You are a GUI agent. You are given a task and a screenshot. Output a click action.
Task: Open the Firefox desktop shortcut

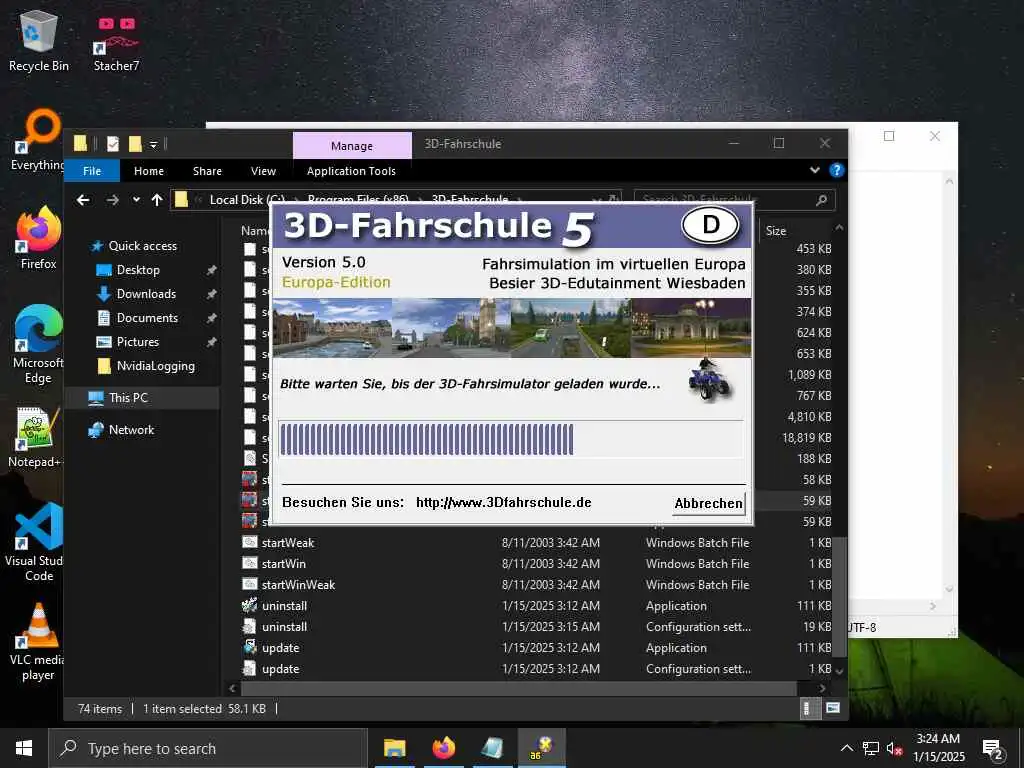click(x=39, y=238)
